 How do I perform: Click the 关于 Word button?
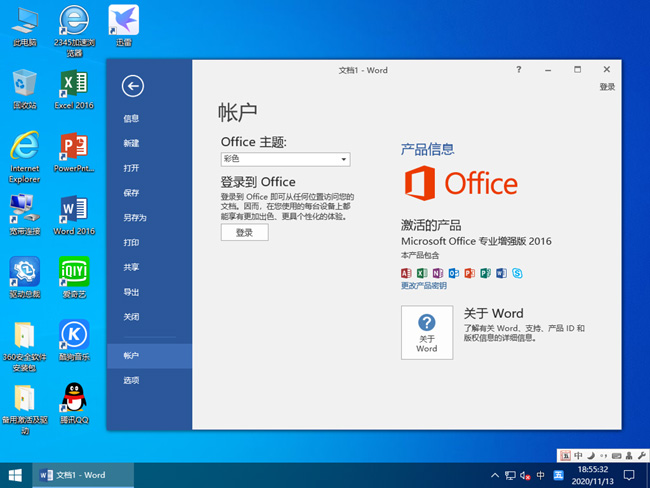coord(427,333)
